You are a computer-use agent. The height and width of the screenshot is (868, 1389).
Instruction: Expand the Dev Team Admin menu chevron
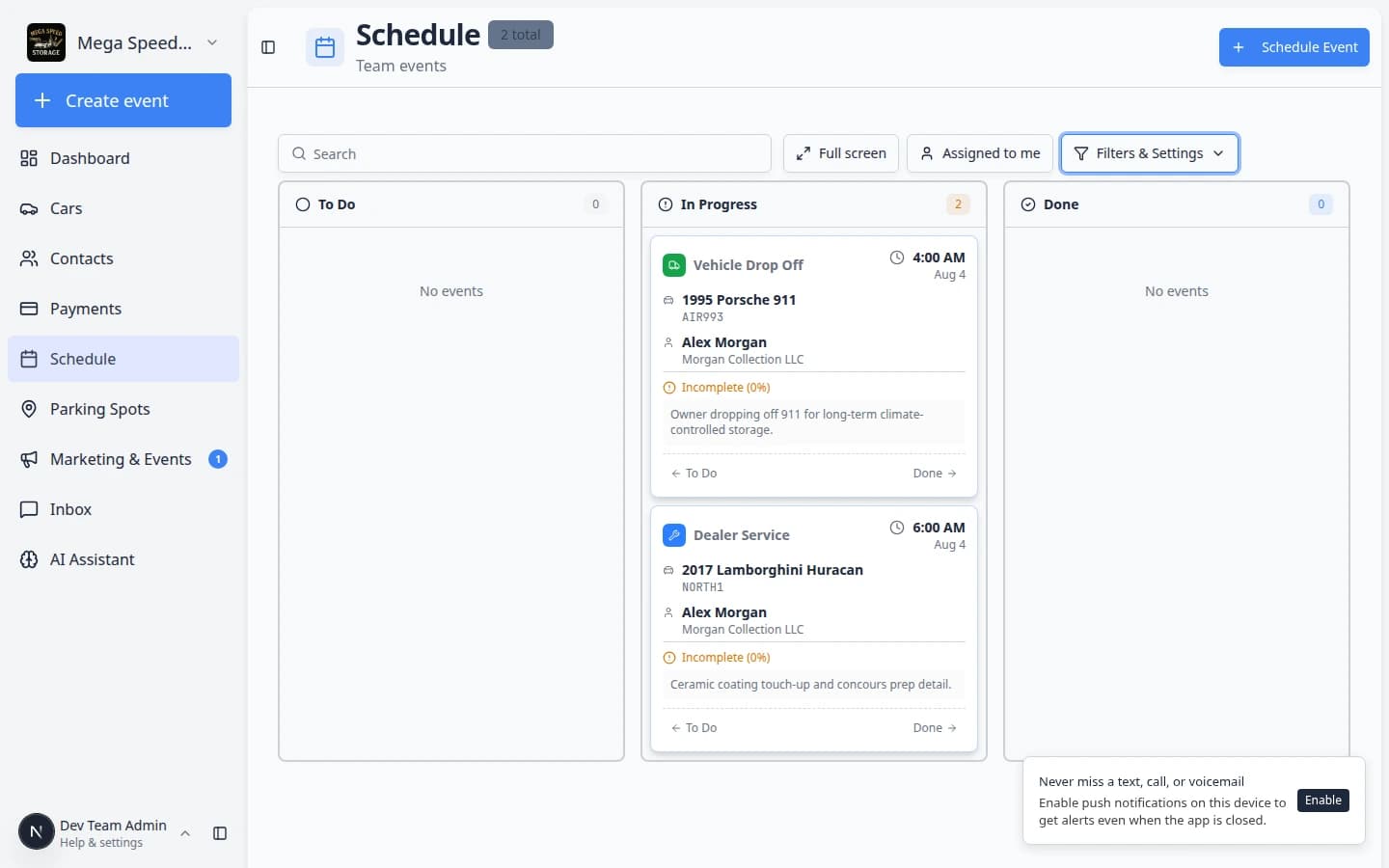(185, 833)
